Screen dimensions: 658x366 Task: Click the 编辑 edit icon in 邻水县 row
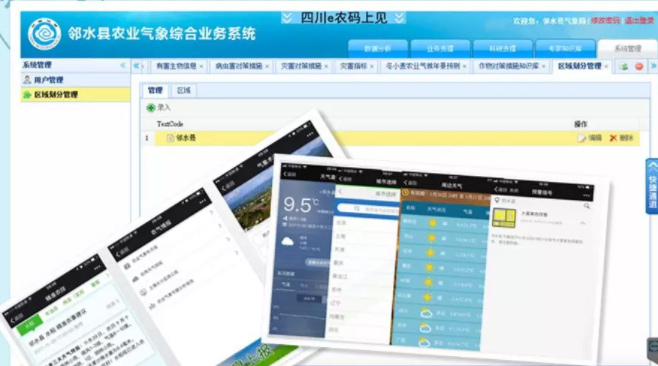pos(582,138)
